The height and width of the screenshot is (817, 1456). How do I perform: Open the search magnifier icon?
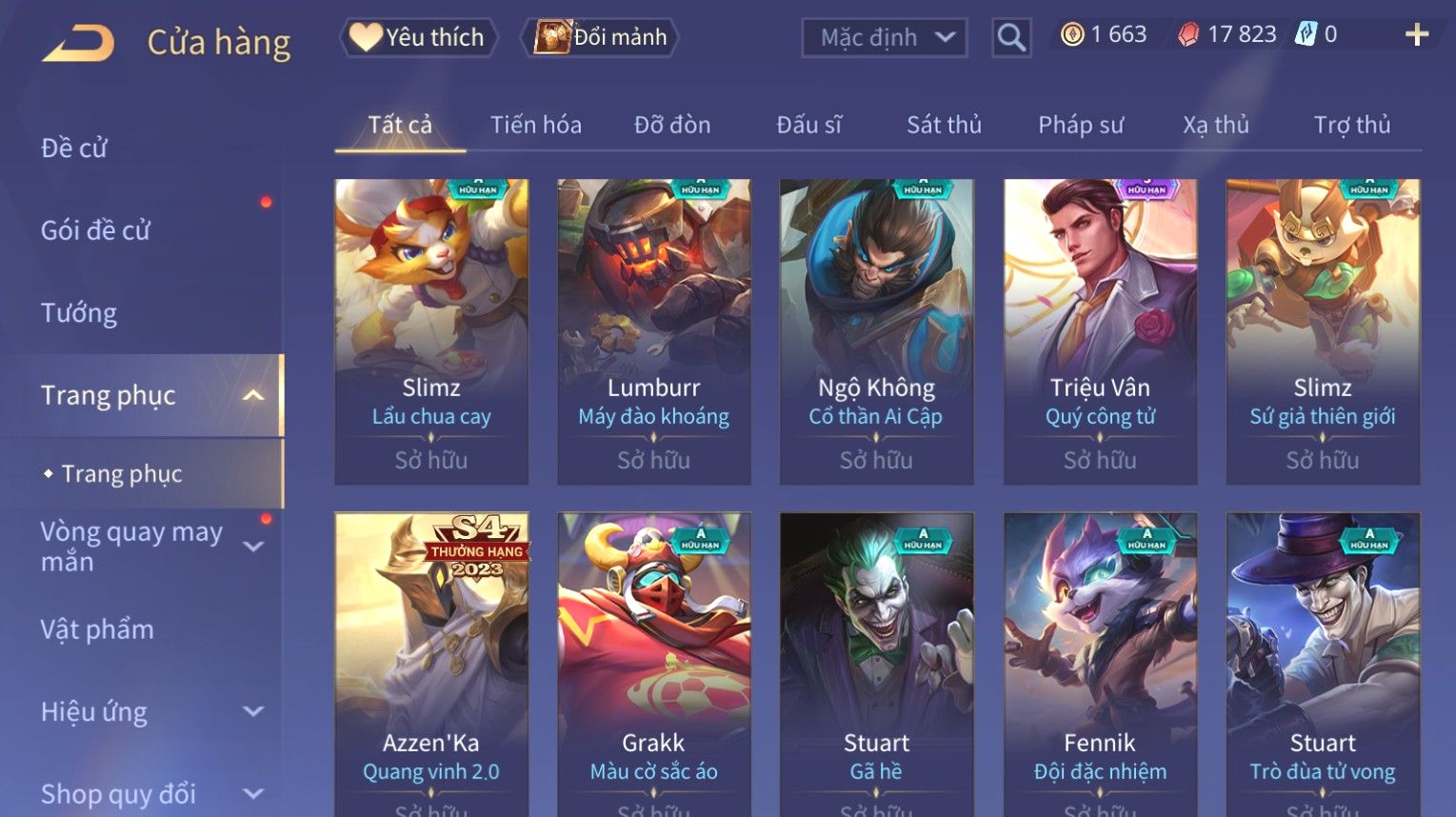click(x=1010, y=38)
